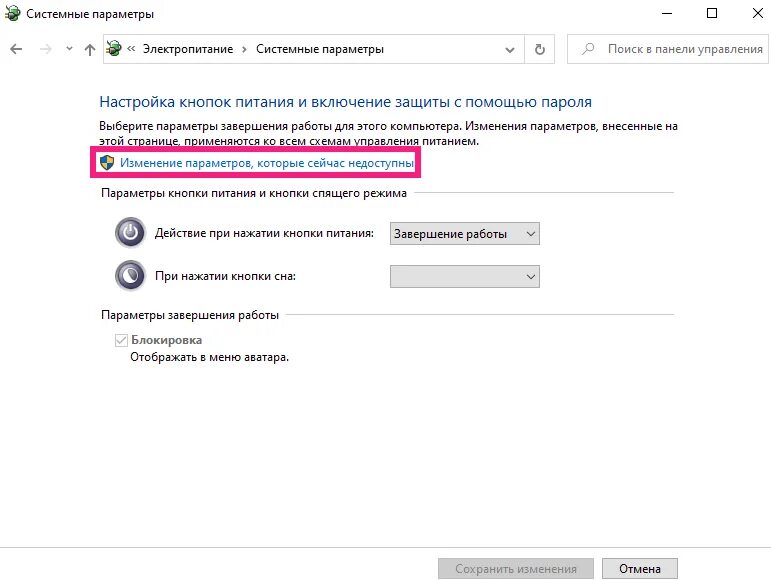Toggle the Блокировка checkbox
Viewport: 771px width, 583px height.
click(121, 340)
